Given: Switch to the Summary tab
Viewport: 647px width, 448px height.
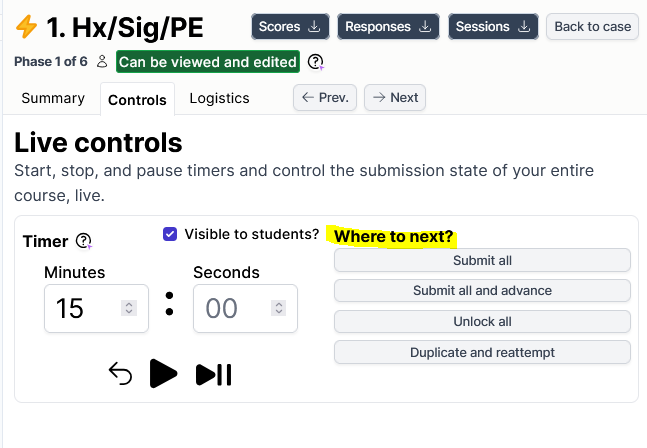Looking at the screenshot, I should tap(53, 98).
